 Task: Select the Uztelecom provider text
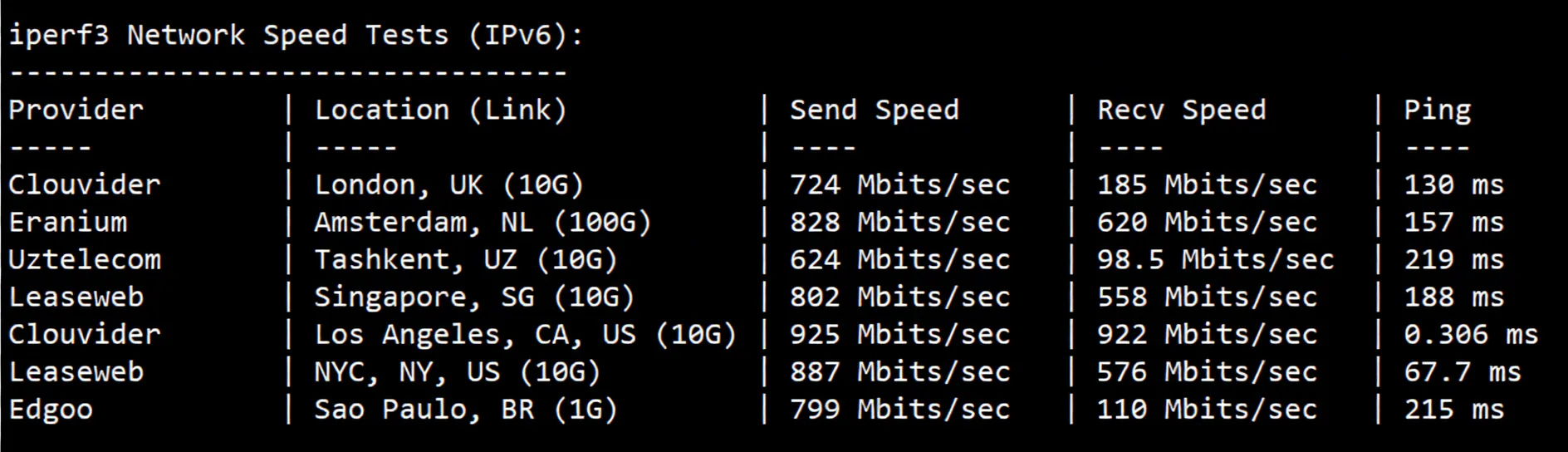pos(85,259)
